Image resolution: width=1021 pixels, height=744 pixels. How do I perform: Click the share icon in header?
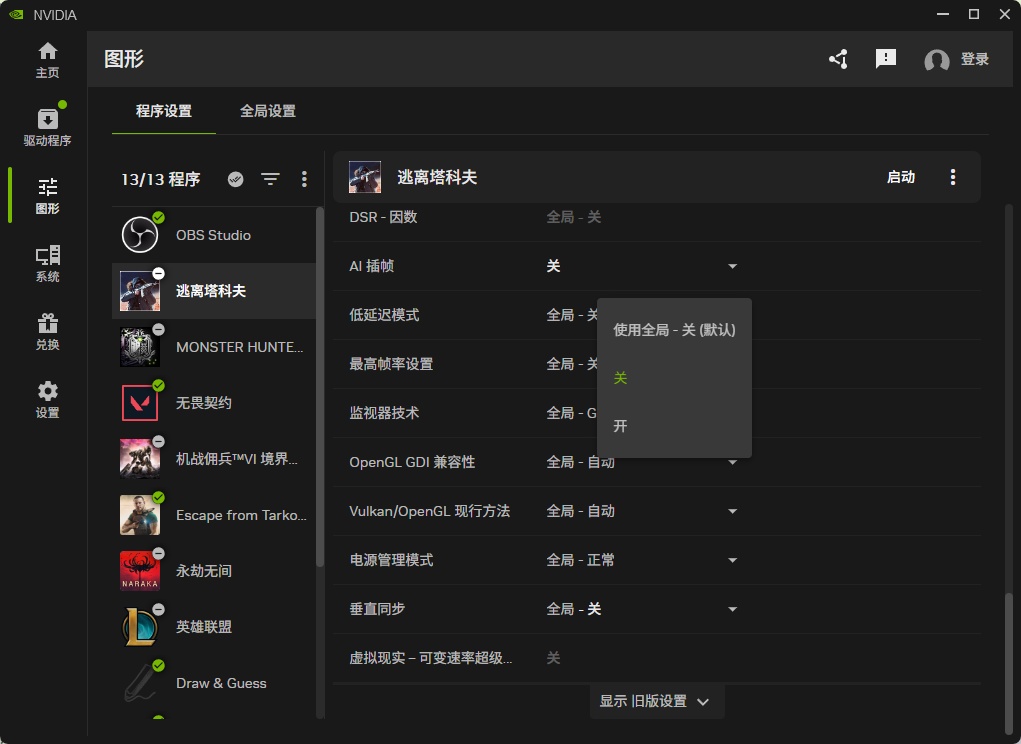point(838,60)
